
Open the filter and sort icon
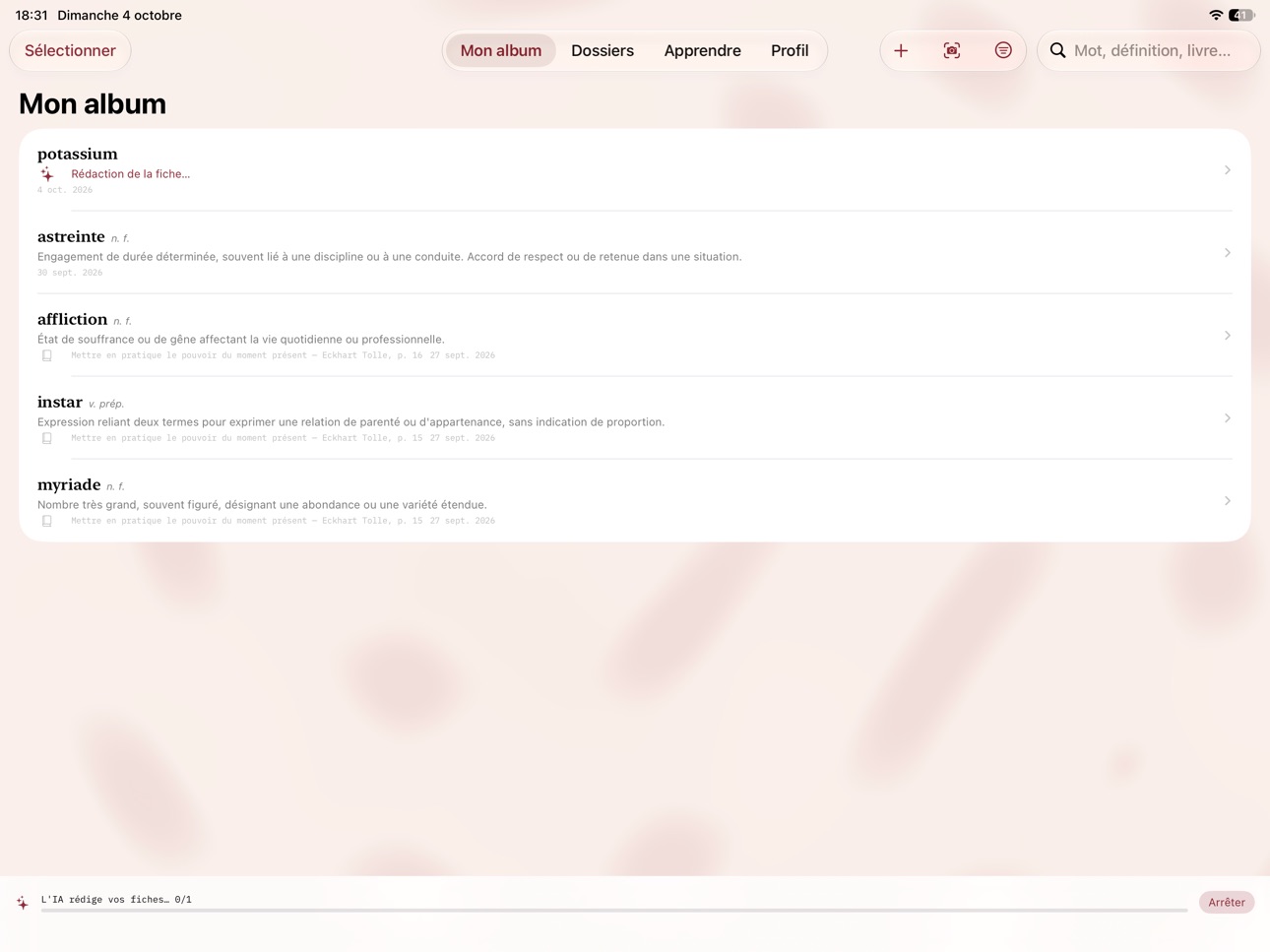pyautogui.click(x=1003, y=50)
